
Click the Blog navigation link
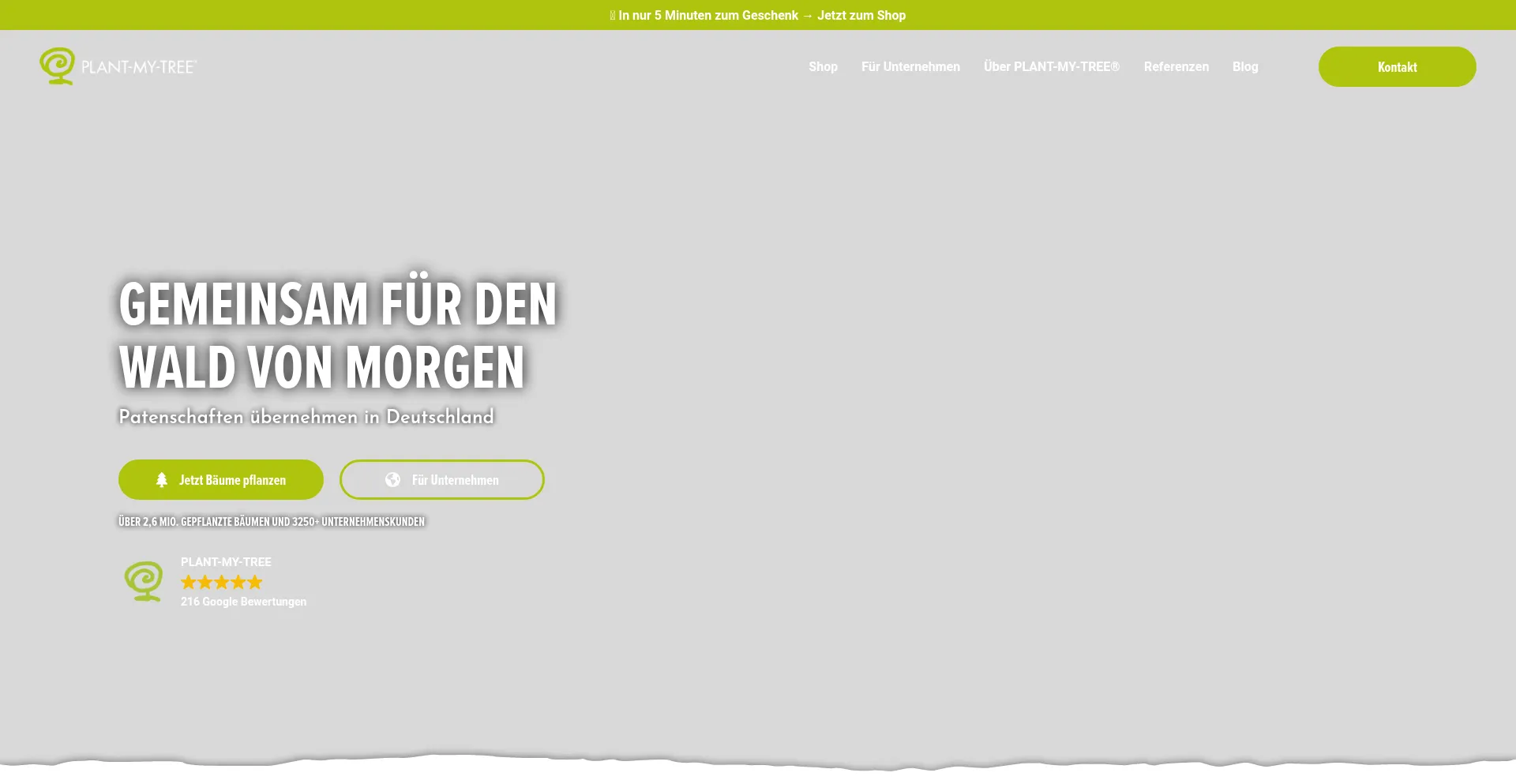[x=1245, y=66]
